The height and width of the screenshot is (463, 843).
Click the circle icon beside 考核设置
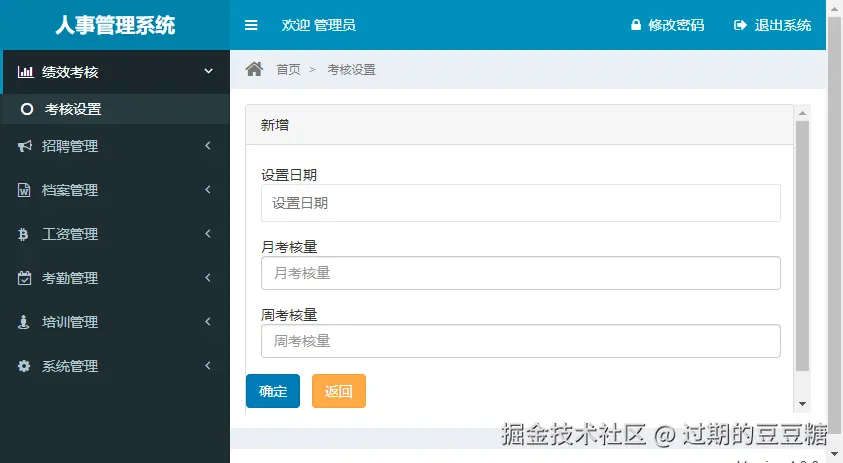click(x=27, y=109)
